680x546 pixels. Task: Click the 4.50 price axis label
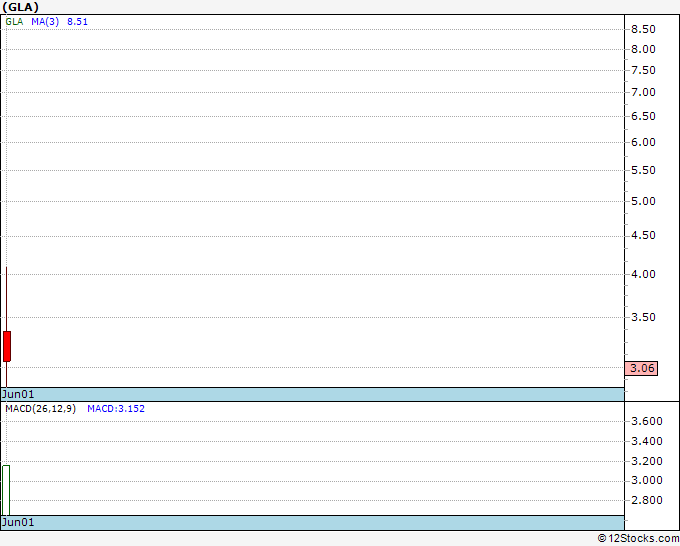click(643, 235)
